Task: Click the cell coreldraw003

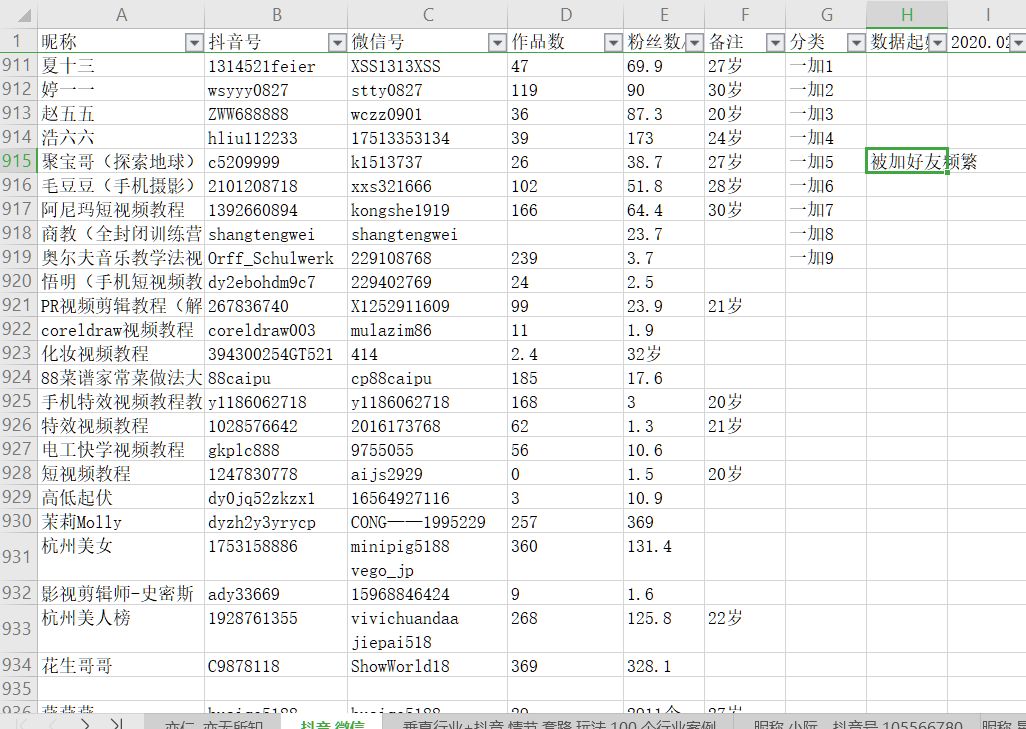Action: pyautogui.click(x=276, y=330)
